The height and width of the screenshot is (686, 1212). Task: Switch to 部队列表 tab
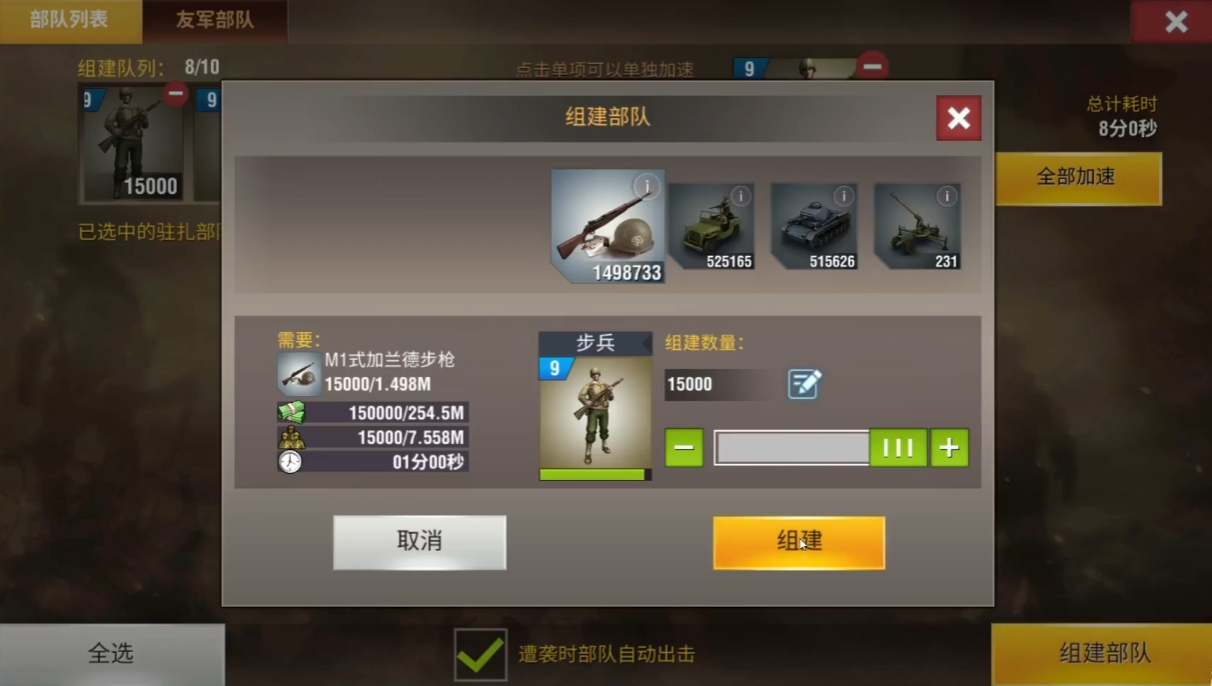point(69,21)
